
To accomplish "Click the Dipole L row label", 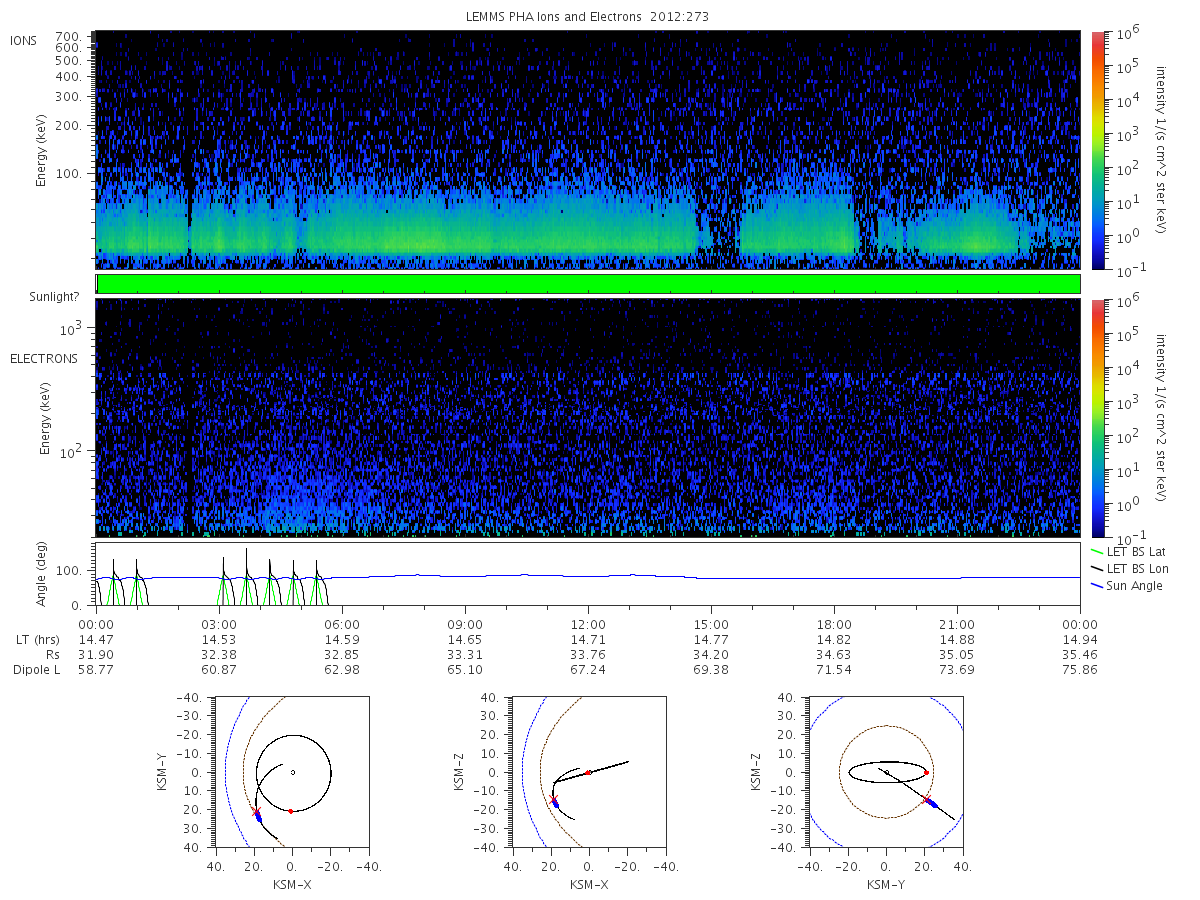I will pyautogui.click(x=35, y=669).
